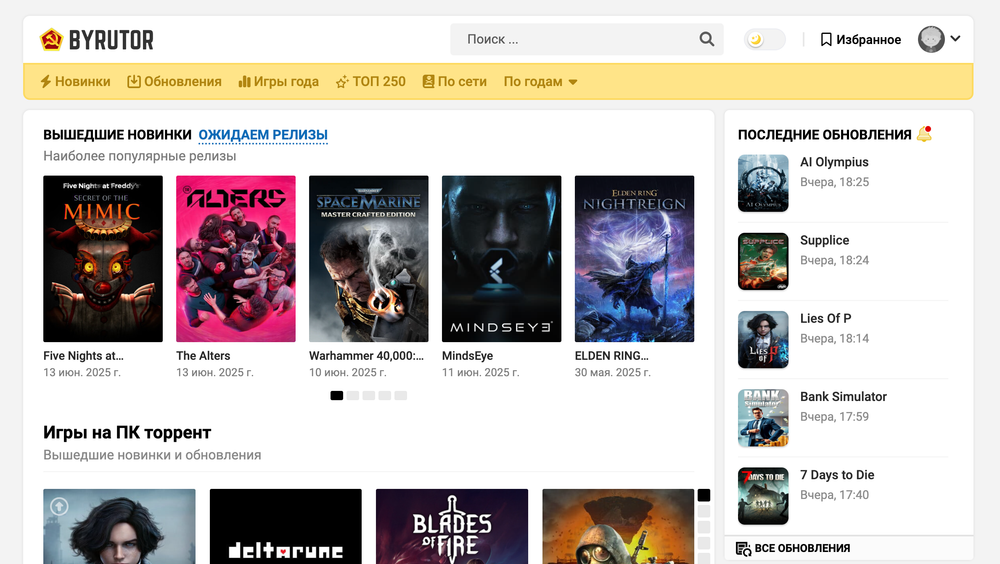Click the magnifying glass search icon

coord(707,39)
